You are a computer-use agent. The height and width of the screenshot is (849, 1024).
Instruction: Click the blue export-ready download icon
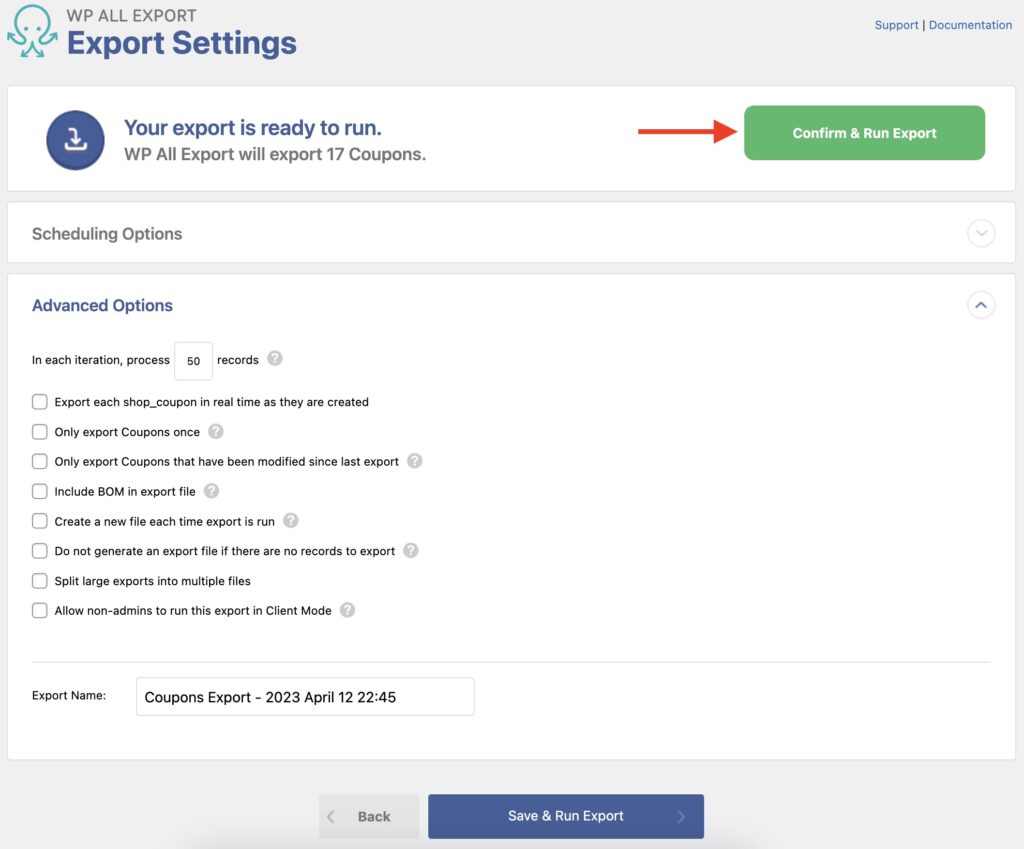pyautogui.click(x=75, y=138)
